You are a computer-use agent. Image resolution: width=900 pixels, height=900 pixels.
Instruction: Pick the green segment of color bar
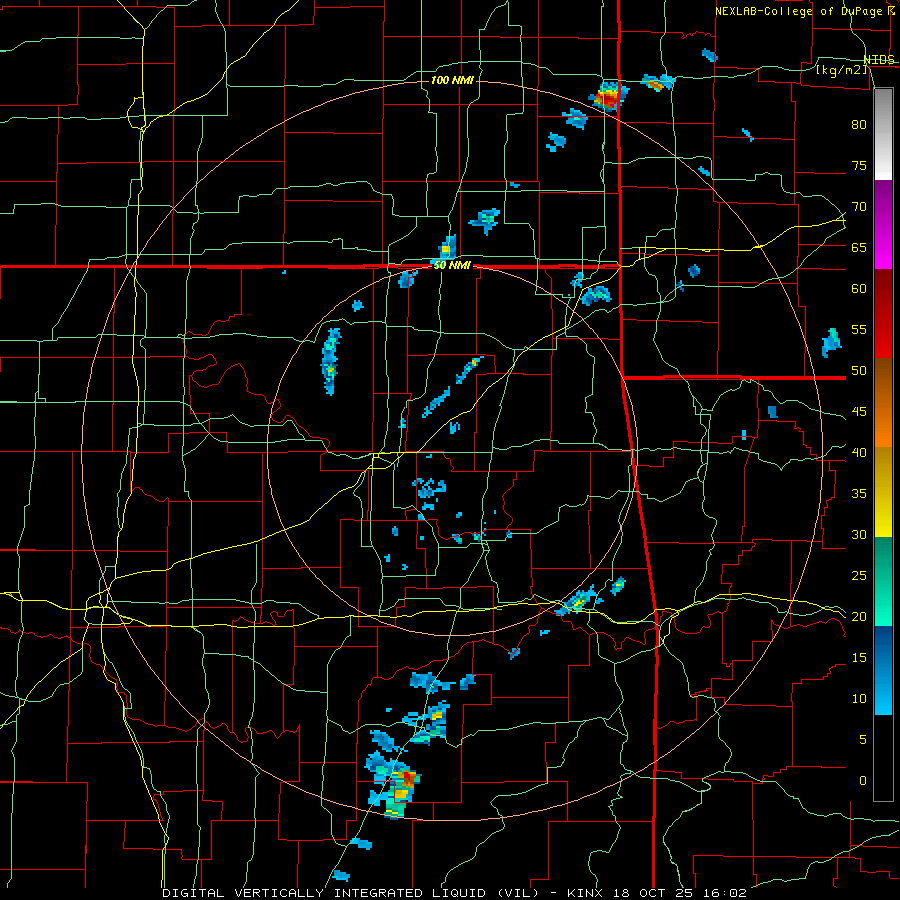[x=883, y=581]
